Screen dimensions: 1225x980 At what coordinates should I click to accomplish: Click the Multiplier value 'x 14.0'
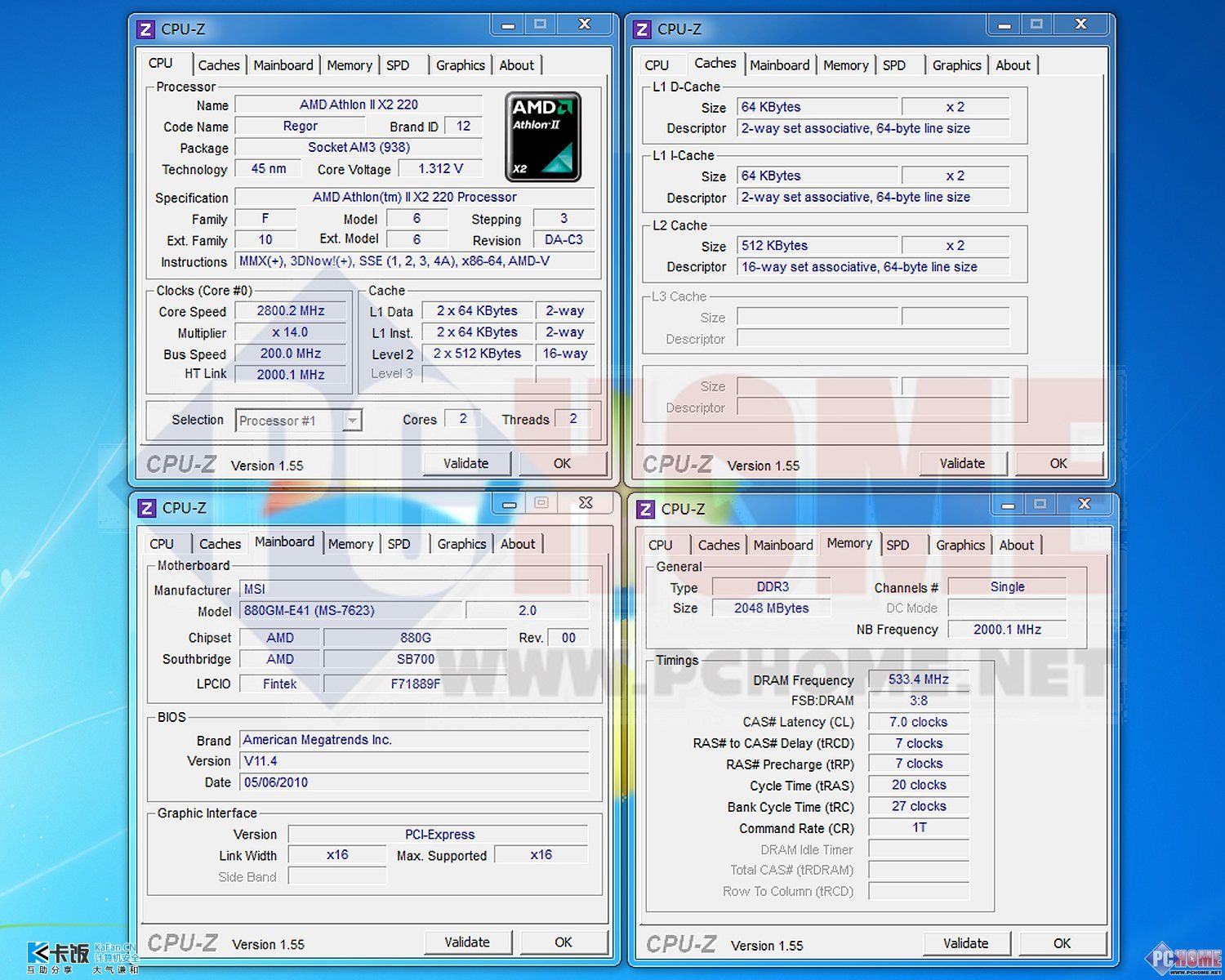tap(291, 332)
